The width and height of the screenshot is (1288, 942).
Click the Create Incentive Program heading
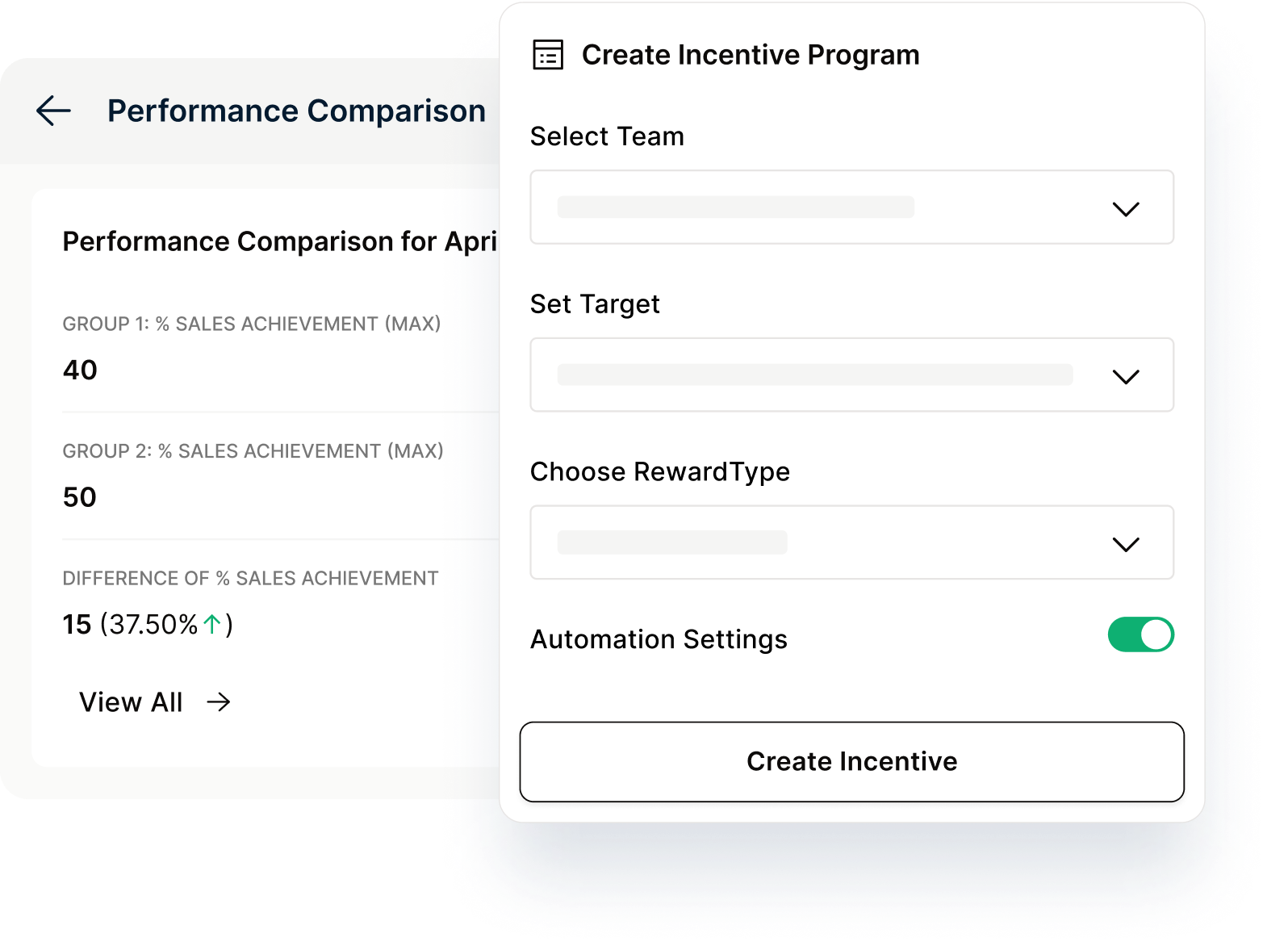coord(751,55)
